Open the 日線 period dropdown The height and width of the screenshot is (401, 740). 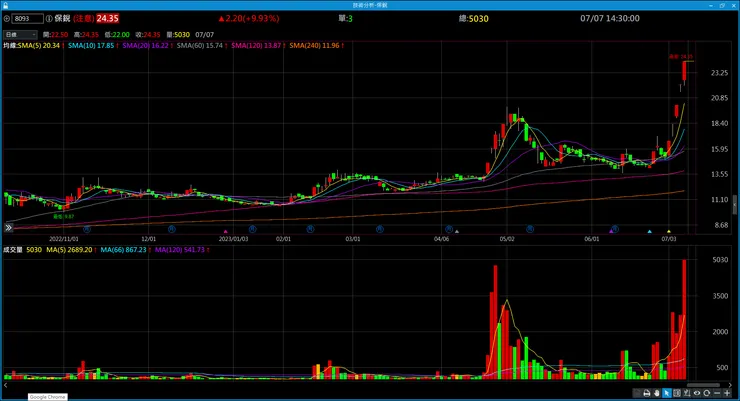(20, 35)
